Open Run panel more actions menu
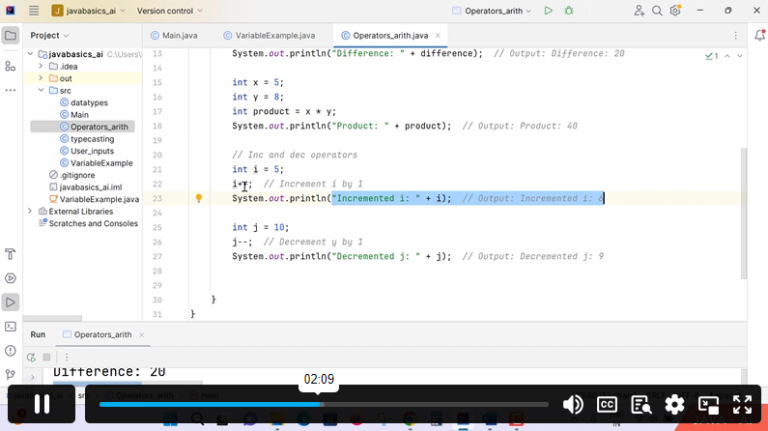The height and width of the screenshot is (431, 768). point(67,357)
